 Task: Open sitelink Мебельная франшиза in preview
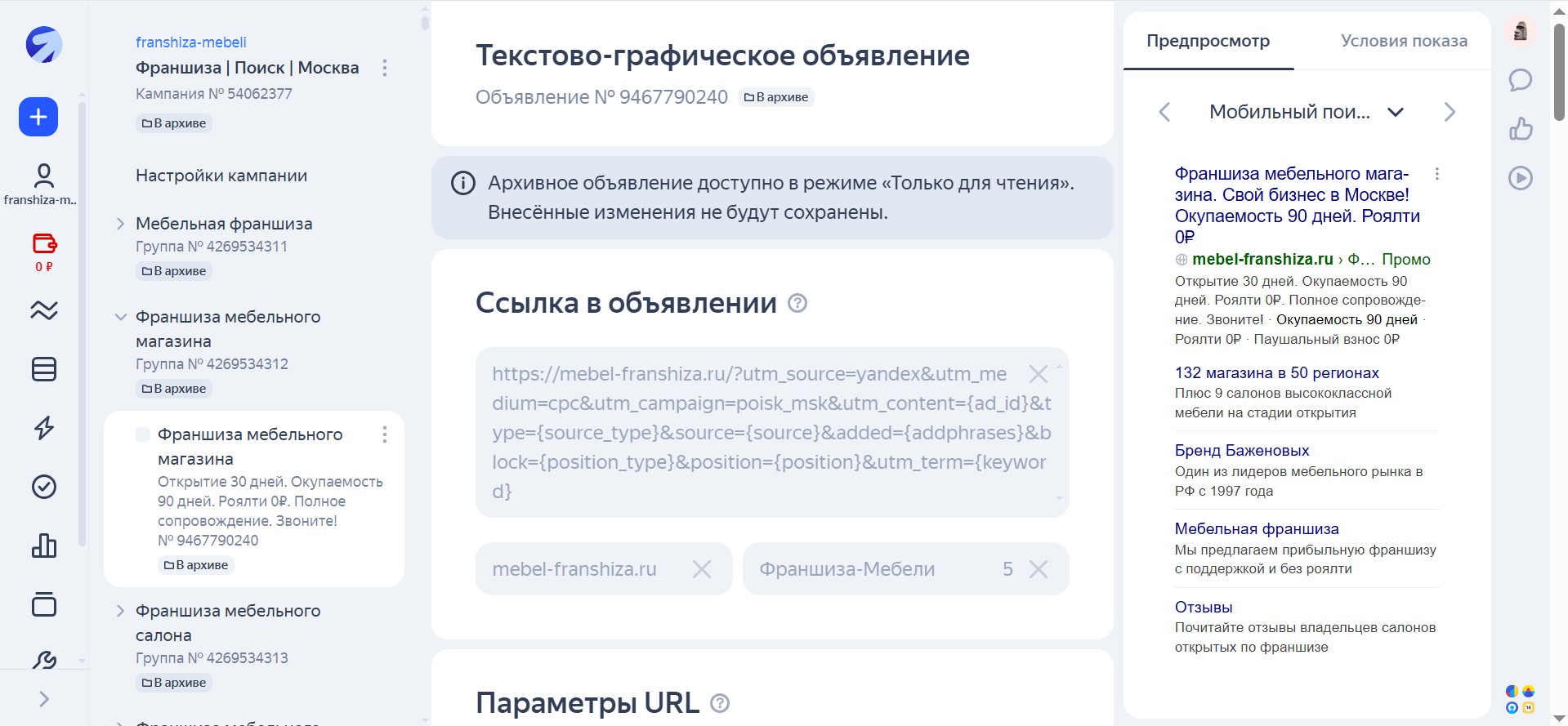tap(1257, 528)
